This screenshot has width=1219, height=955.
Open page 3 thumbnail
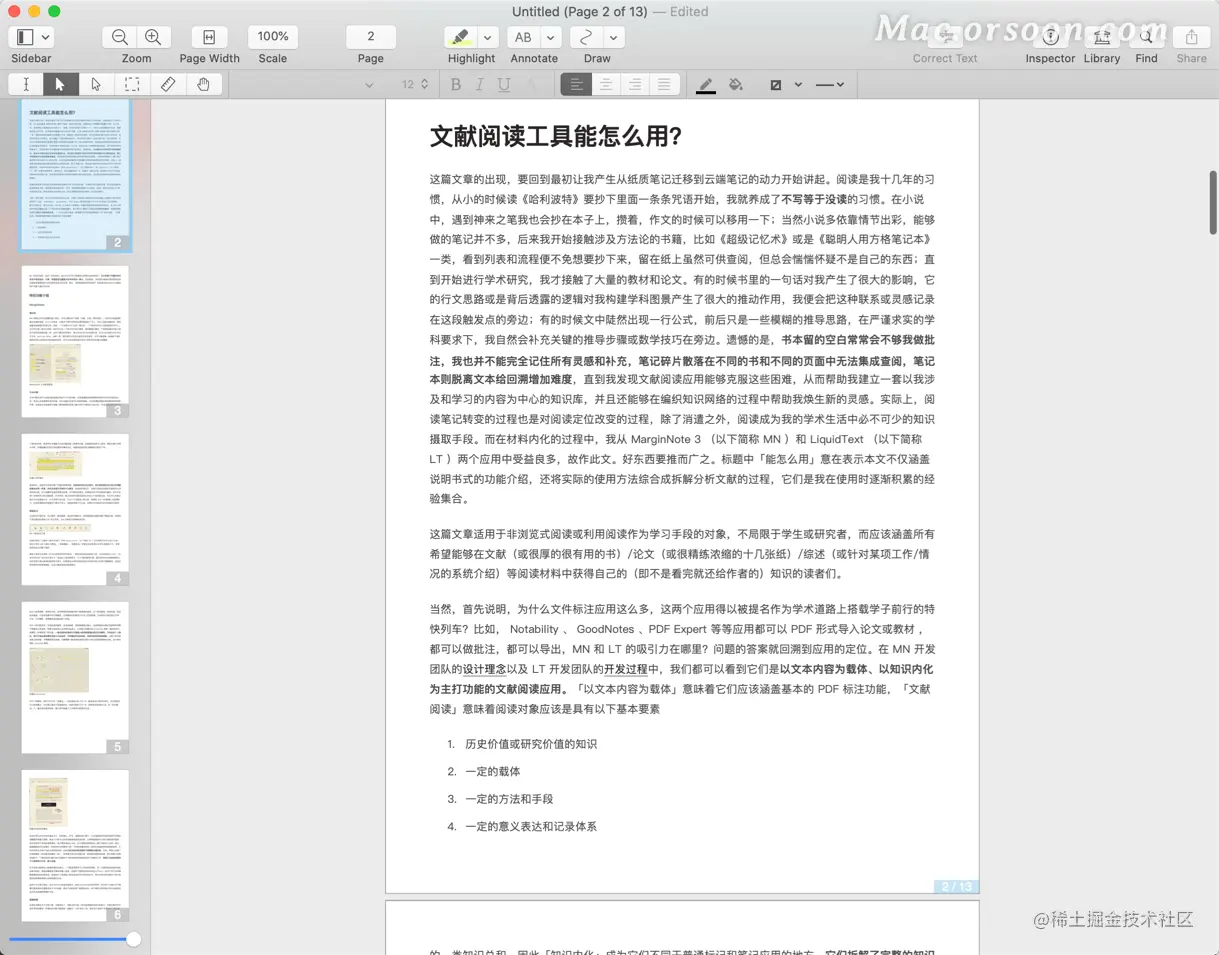click(x=76, y=342)
